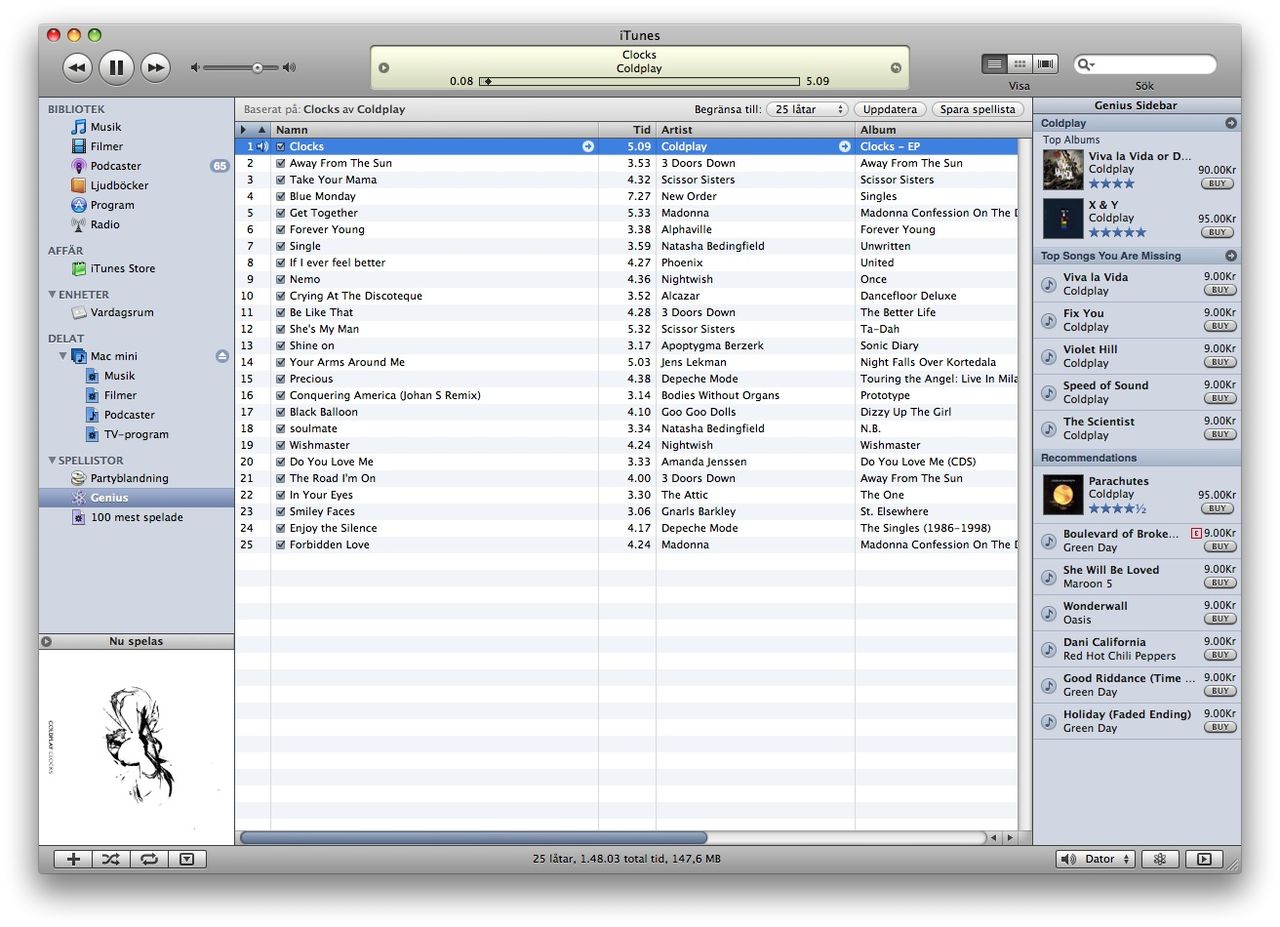Uncheck Nemo song checkbox
The image size is (1280, 927).
coord(281,279)
